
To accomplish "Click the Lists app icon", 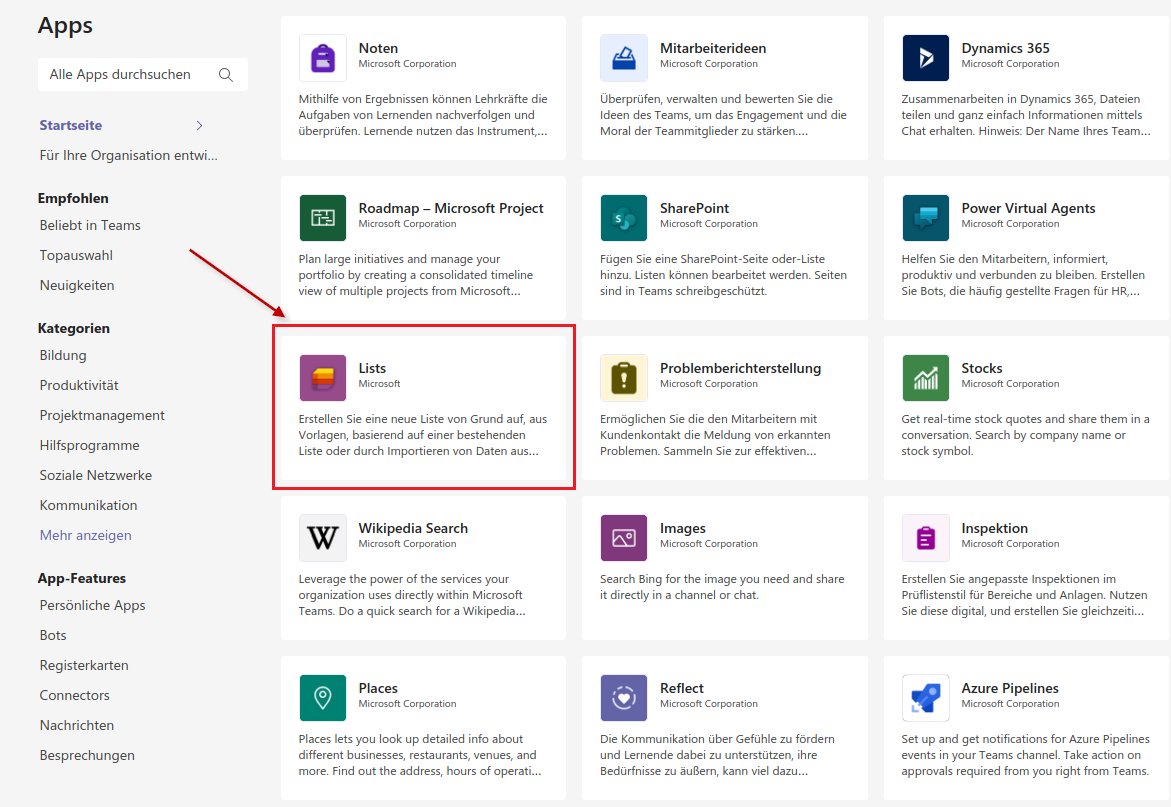I will pyautogui.click(x=323, y=378).
